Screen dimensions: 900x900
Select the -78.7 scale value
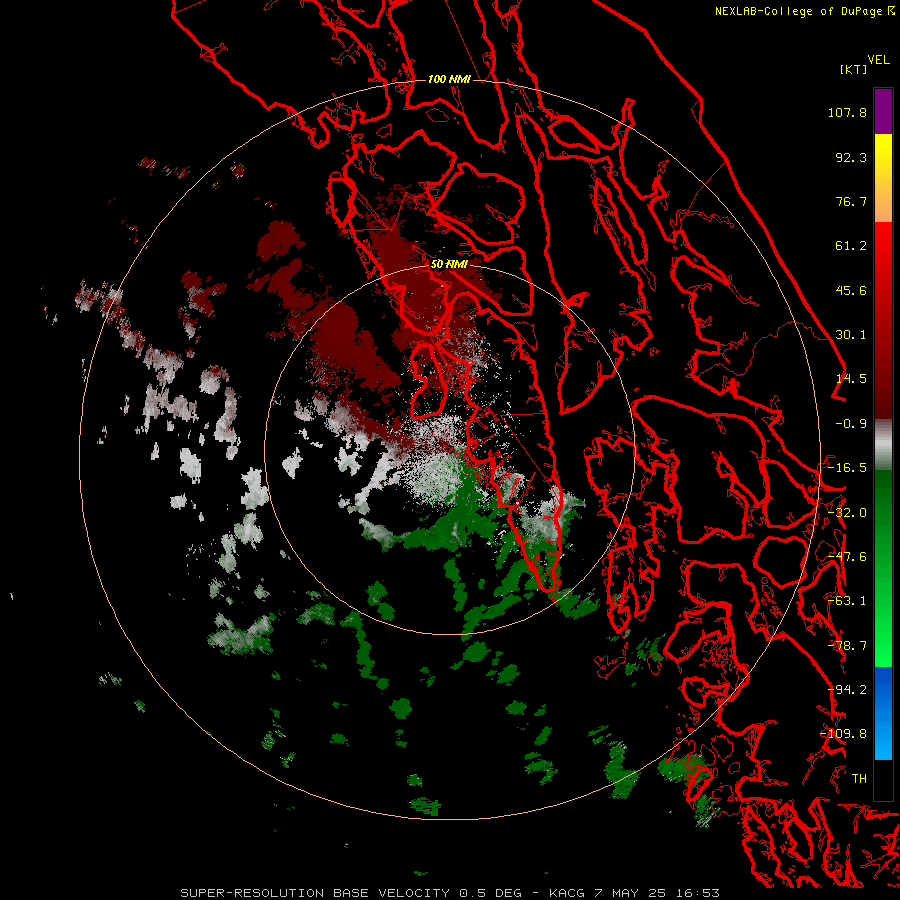click(847, 646)
